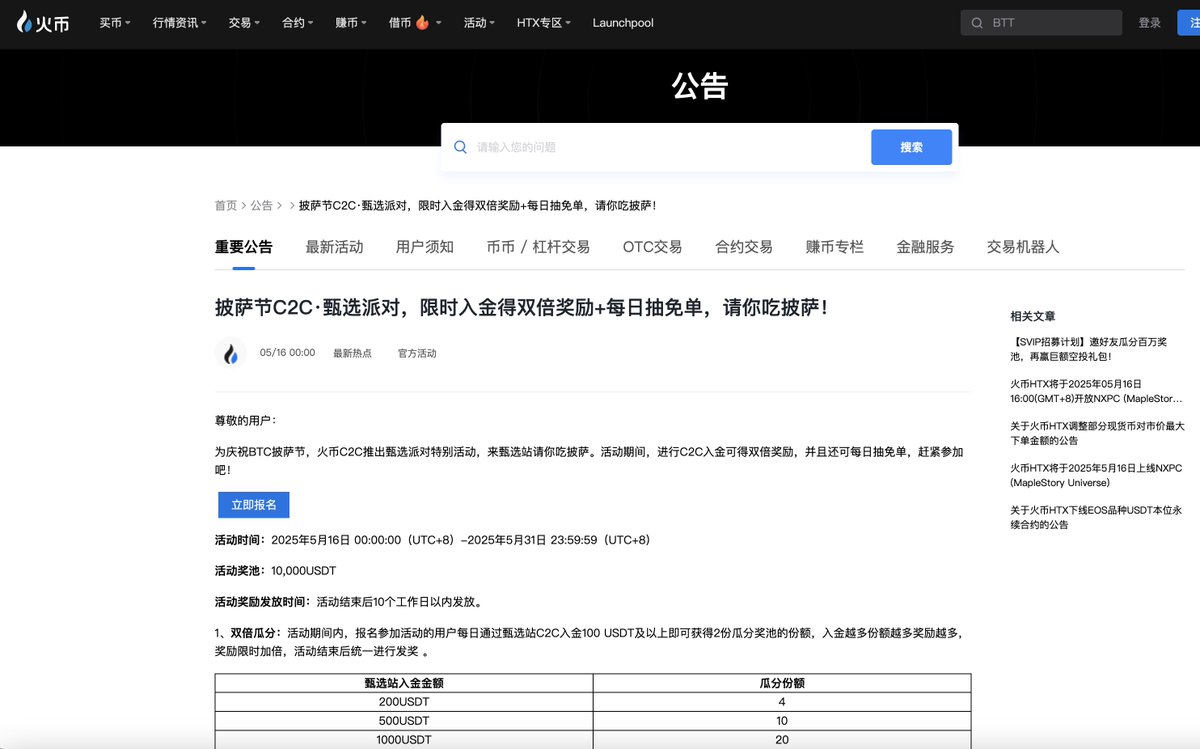
Task: Expand the 赚币 dropdown
Action: [351, 23]
